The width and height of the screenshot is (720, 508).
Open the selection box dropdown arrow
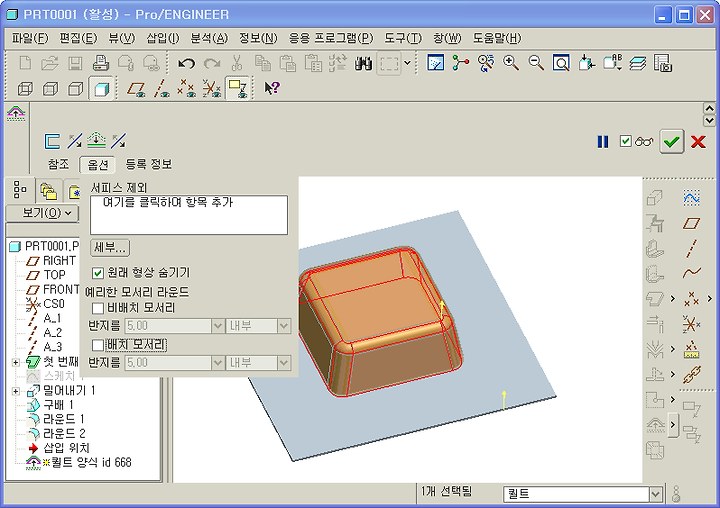[x=407, y=62]
